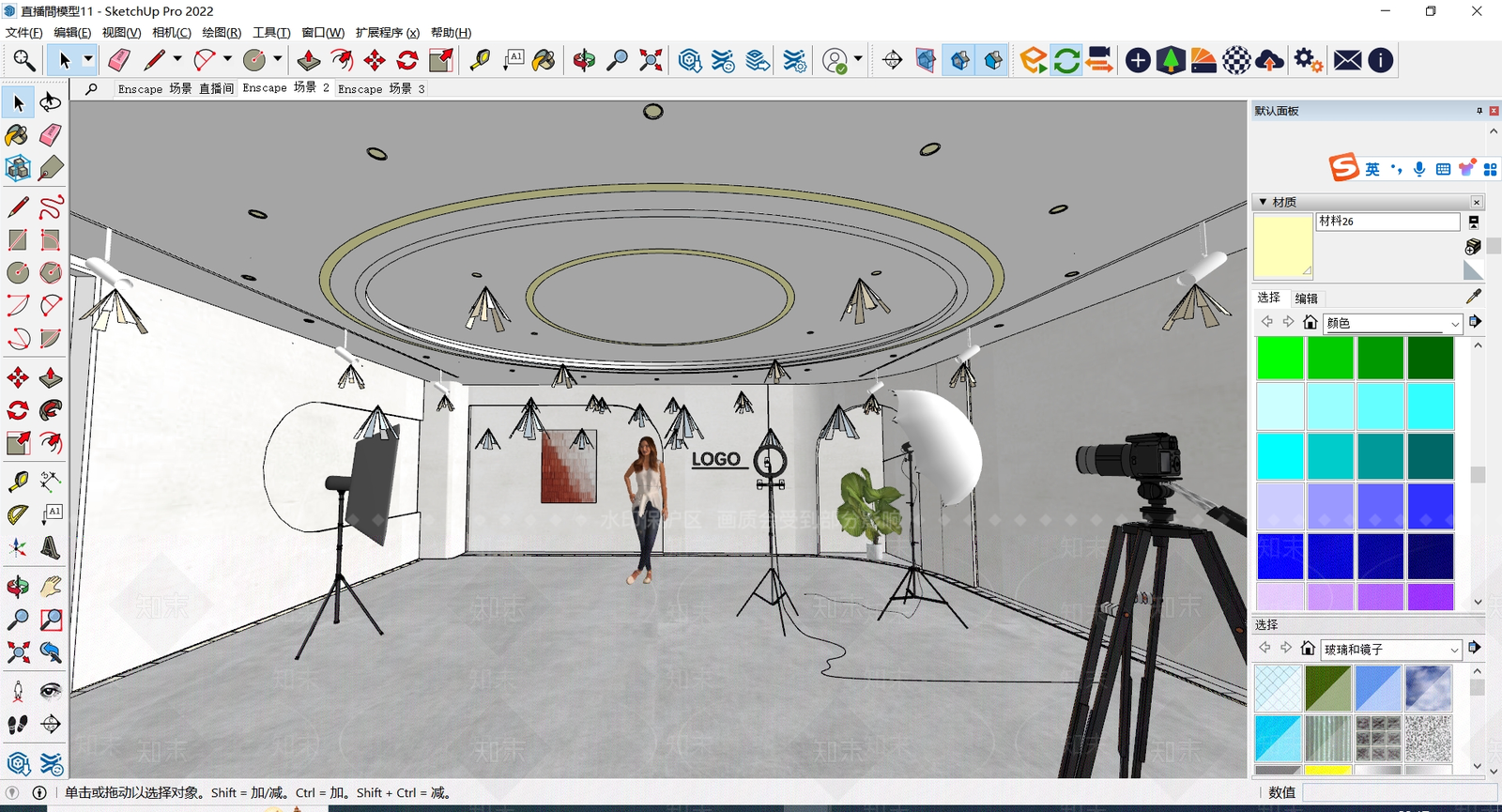Viewport: 1502px width, 812px height.
Task: Open the 扩展程序 menu
Action: [x=388, y=32]
